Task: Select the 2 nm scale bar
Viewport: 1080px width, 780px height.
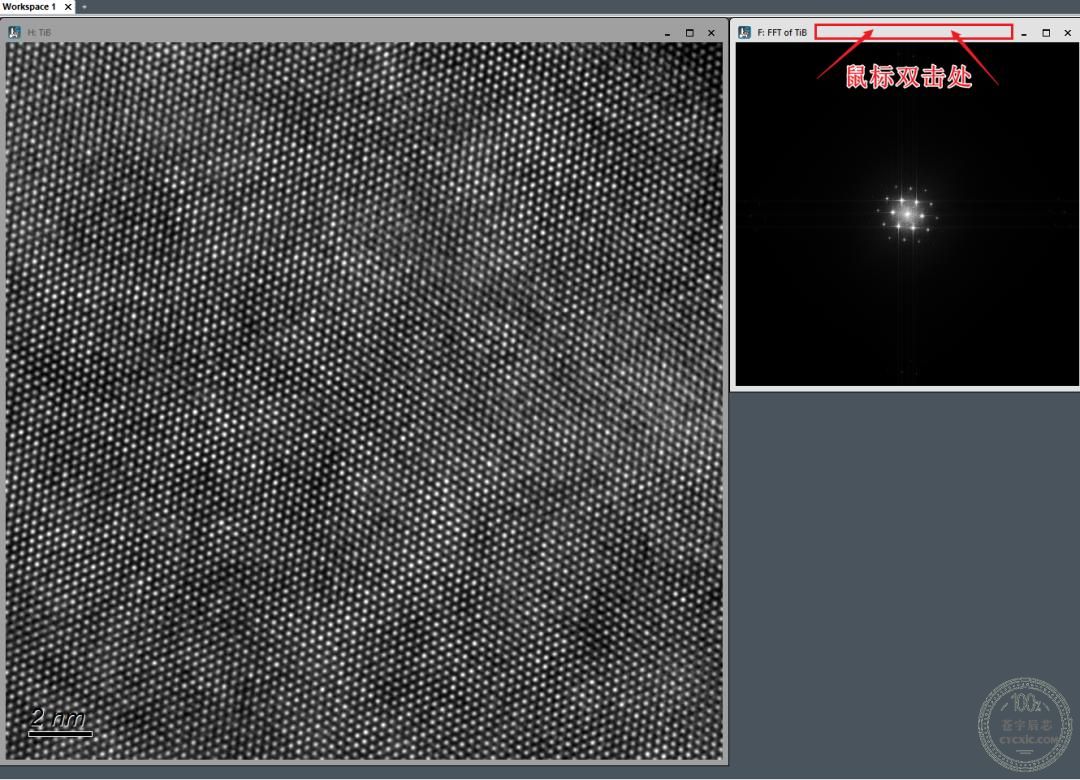Action: tap(60, 722)
